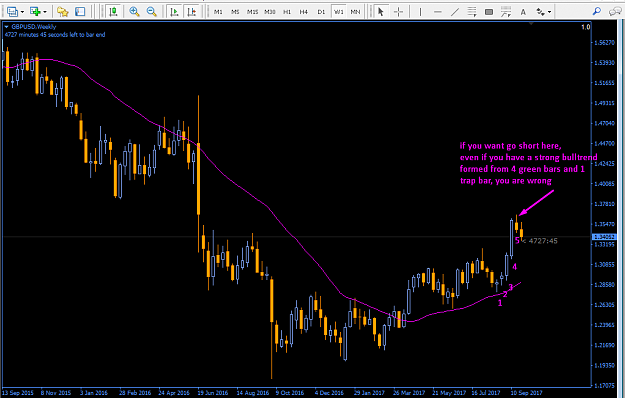
Task: Pick the horizontal line tool
Action: pyautogui.click(x=438, y=12)
